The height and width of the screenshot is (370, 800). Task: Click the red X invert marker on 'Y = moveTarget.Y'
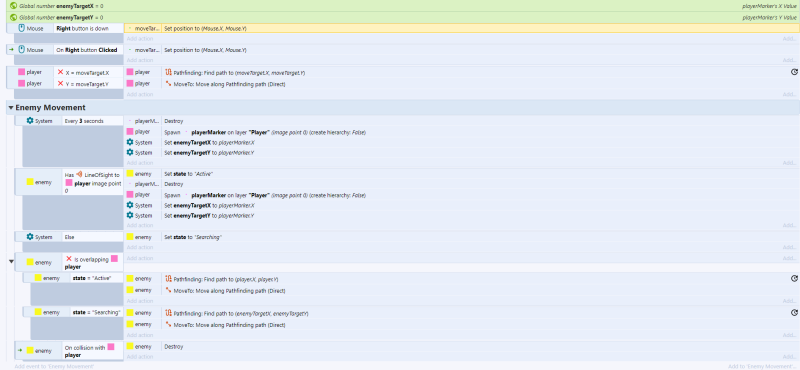tap(61, 84)
